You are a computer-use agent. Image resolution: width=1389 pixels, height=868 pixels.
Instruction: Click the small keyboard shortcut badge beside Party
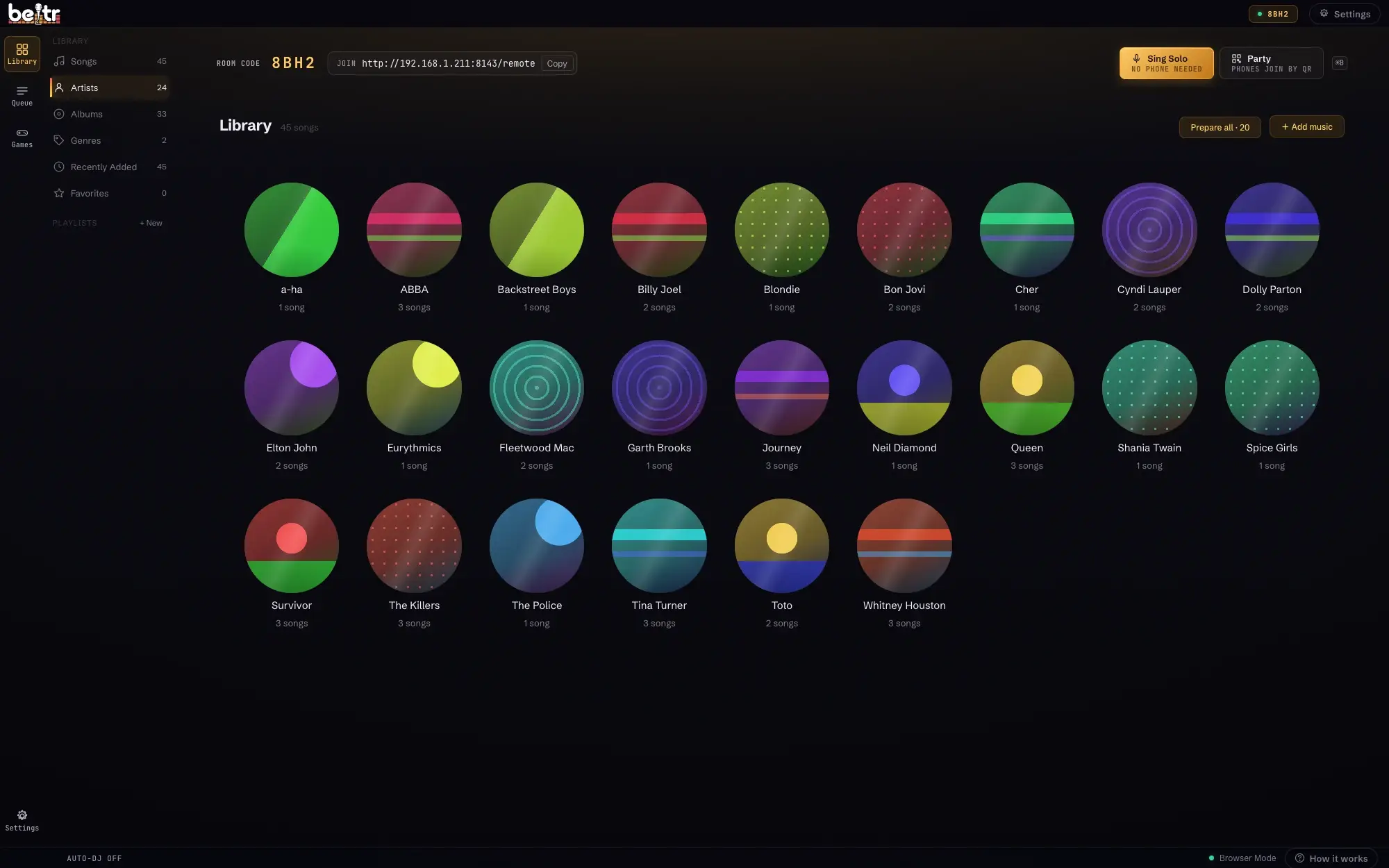tap(1340, 63)
